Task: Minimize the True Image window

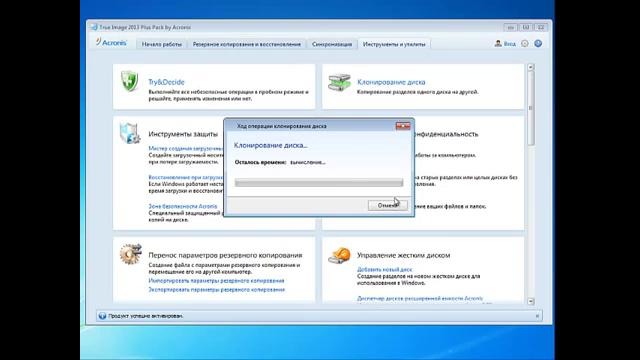Action: coord(510,27)
